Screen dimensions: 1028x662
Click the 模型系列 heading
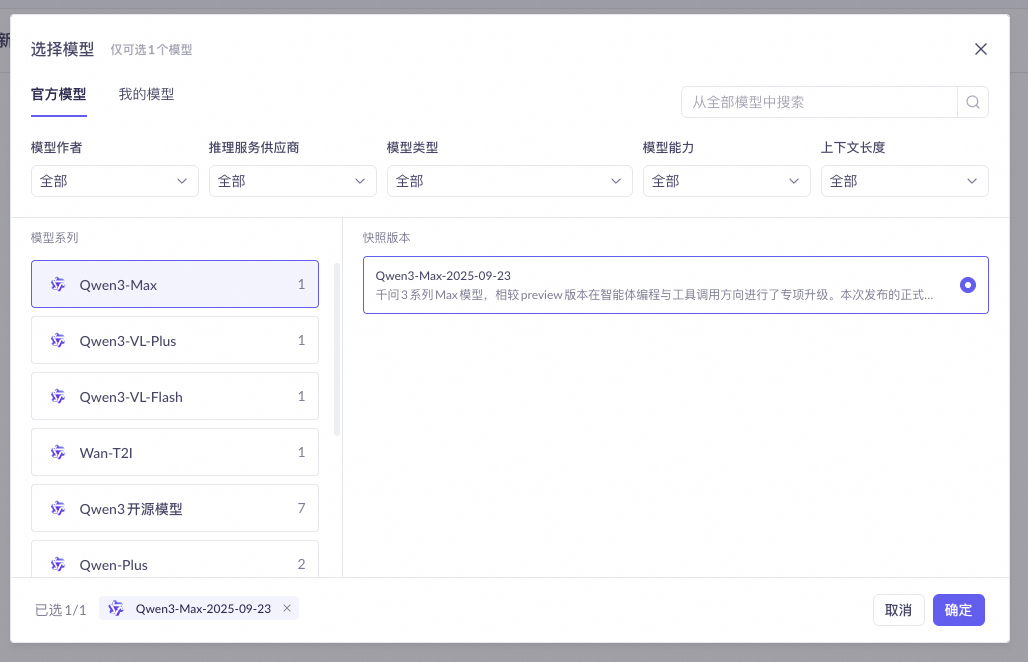click(x=54, y=238)
